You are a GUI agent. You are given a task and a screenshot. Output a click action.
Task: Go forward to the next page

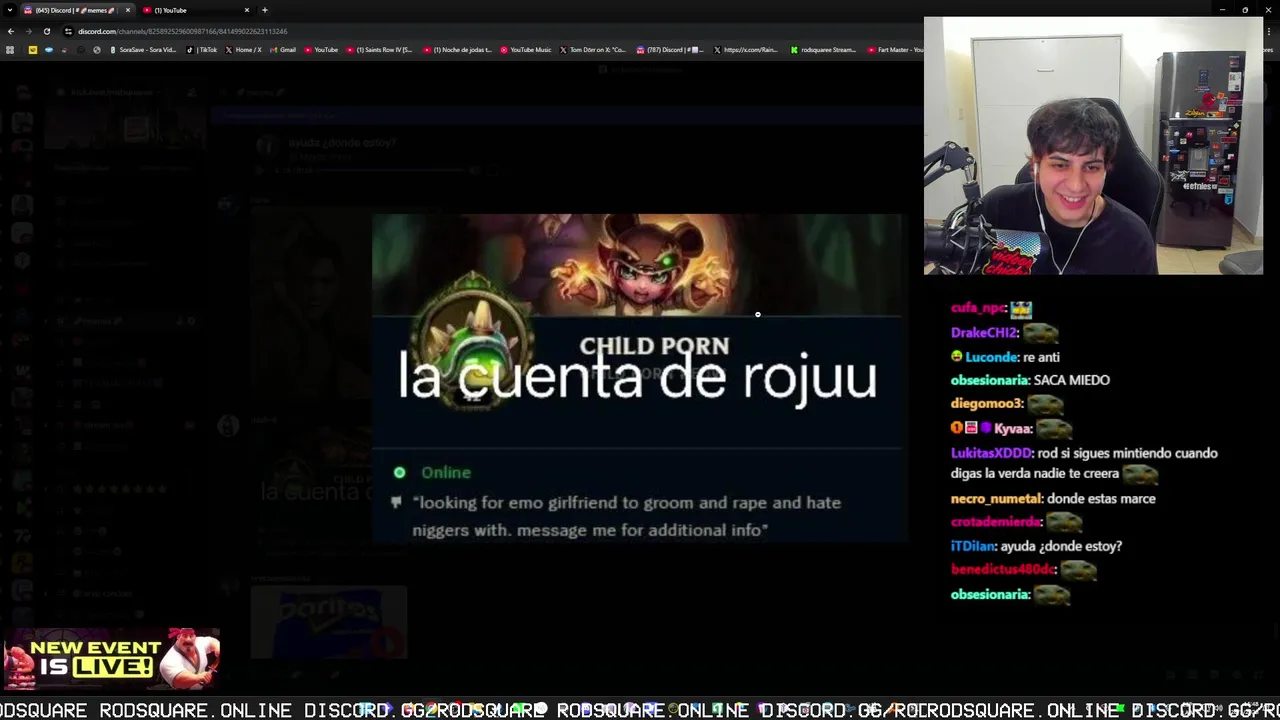pyautogui.click(x=28, y=31)
